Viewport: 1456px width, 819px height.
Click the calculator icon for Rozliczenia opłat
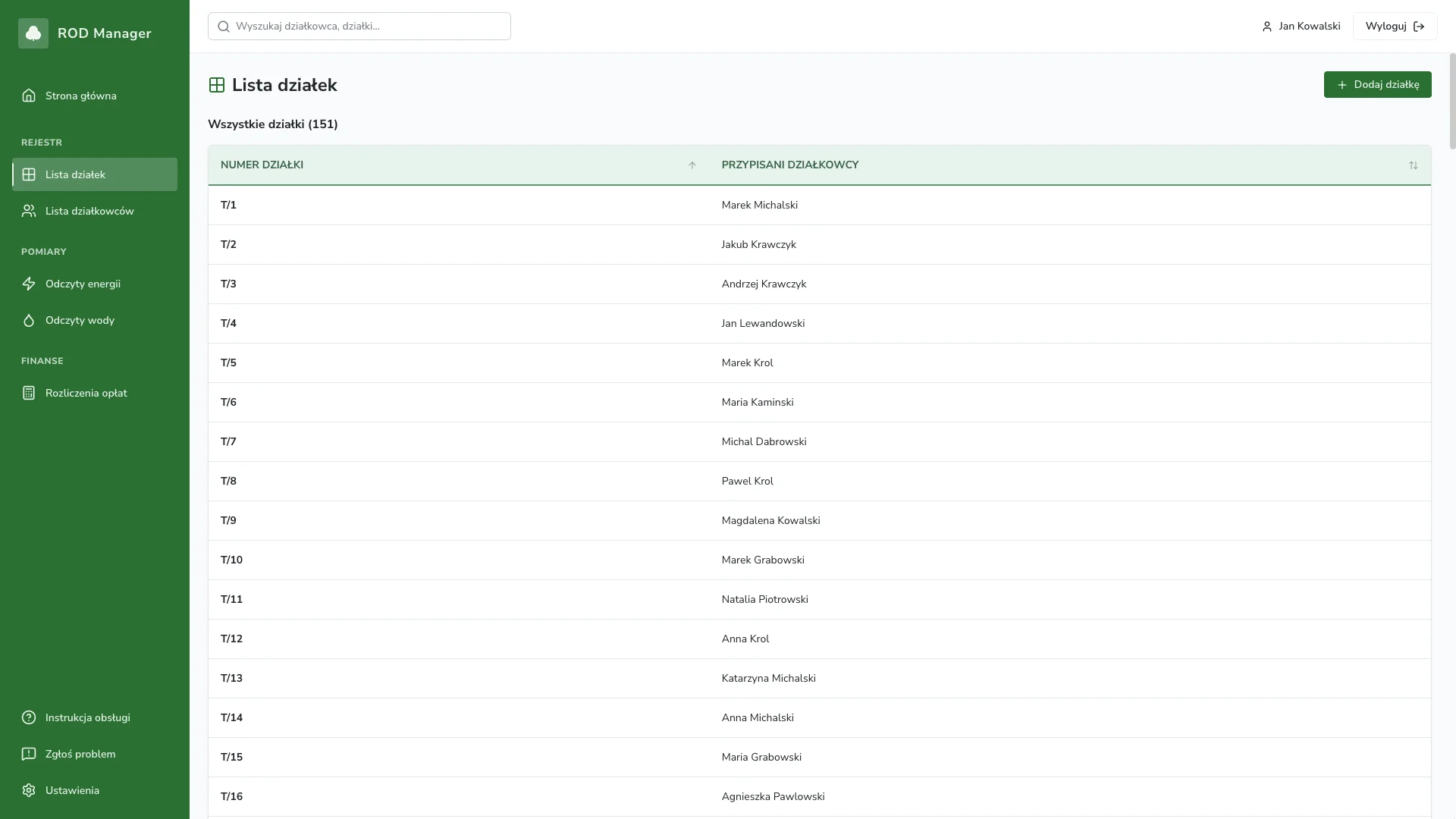29,393
